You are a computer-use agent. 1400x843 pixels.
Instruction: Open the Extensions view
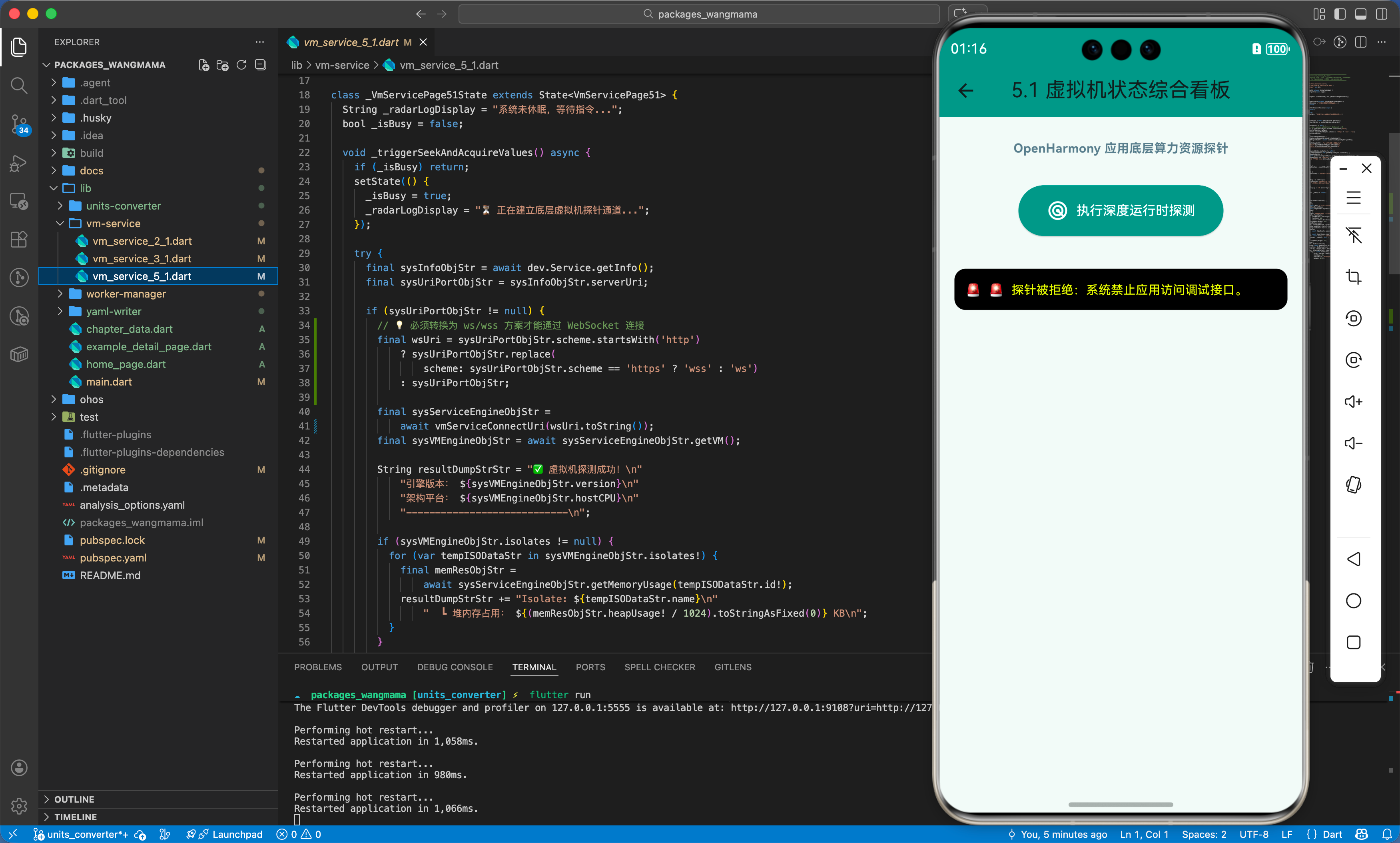pos(19,239)
